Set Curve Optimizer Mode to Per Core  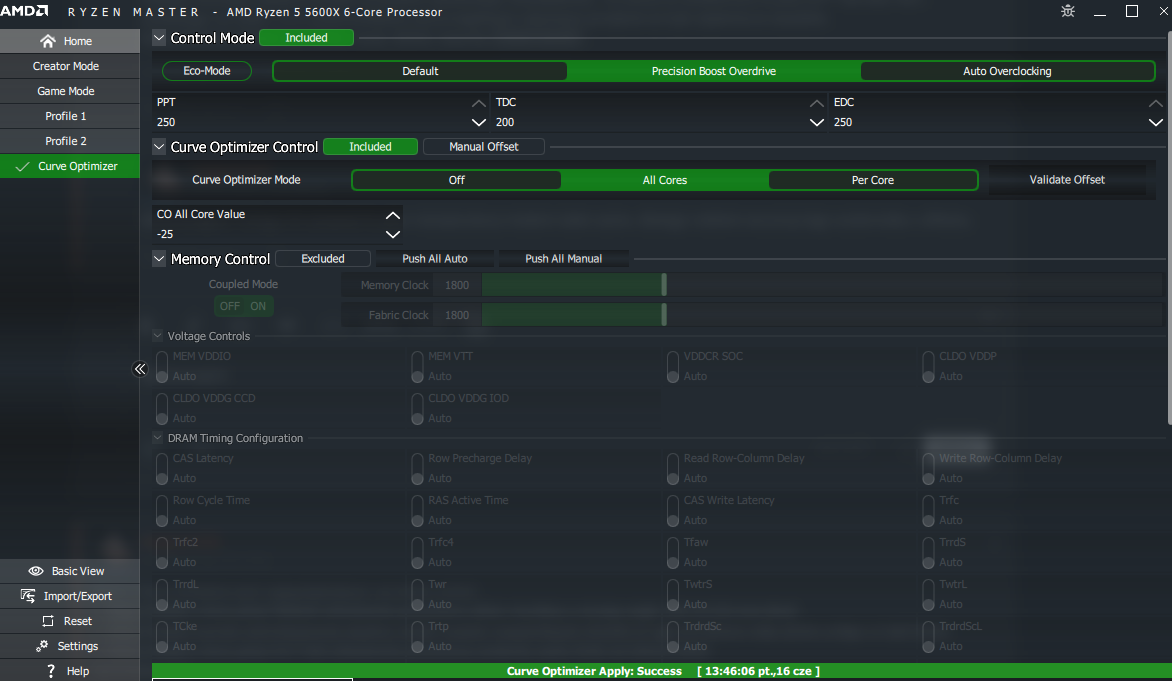pyautogui.click(x=872, y=180)
